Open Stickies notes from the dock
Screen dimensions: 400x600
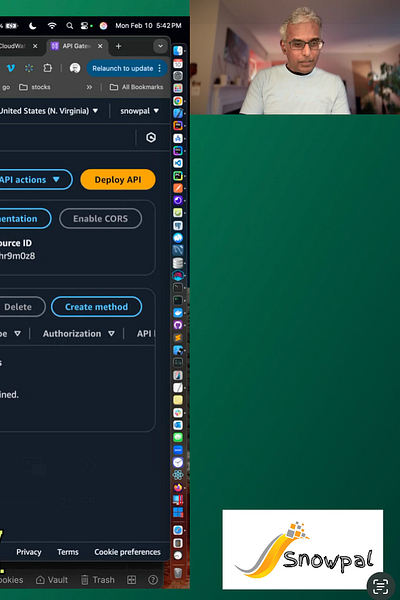click(178, 400)
